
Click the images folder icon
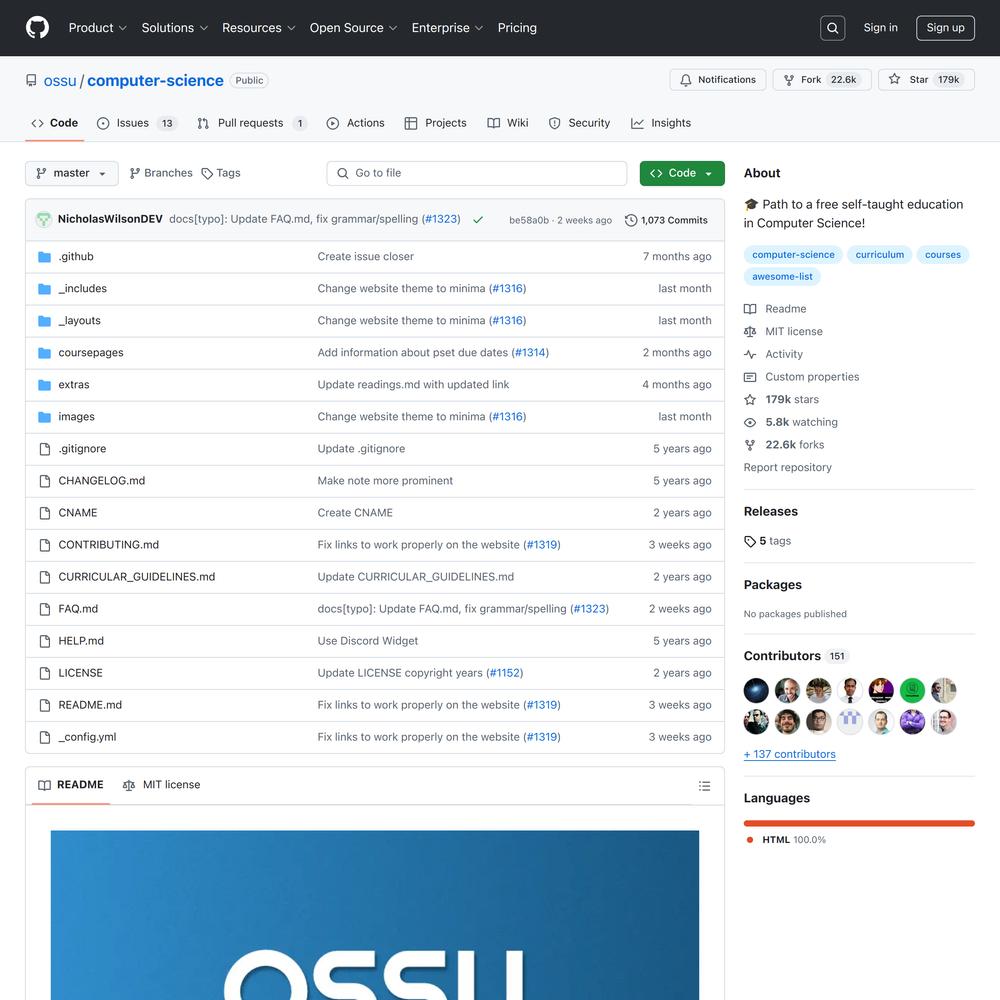[44, 417]
